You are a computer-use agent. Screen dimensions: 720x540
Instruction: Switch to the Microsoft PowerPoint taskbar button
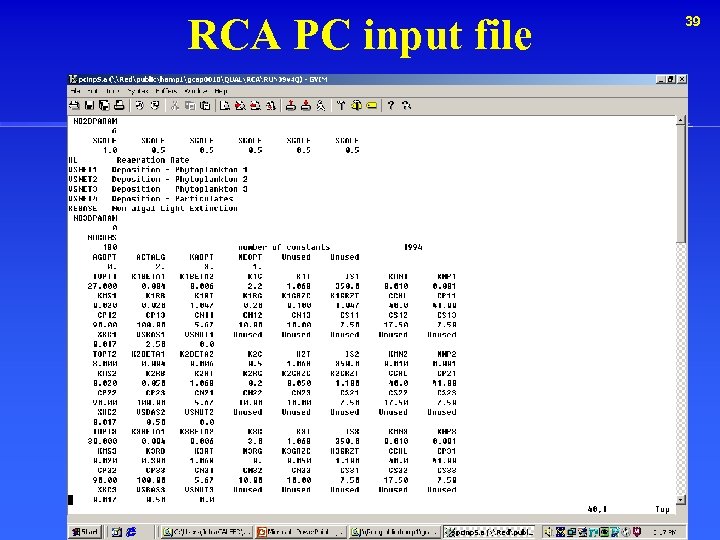(x=301, y=532)
